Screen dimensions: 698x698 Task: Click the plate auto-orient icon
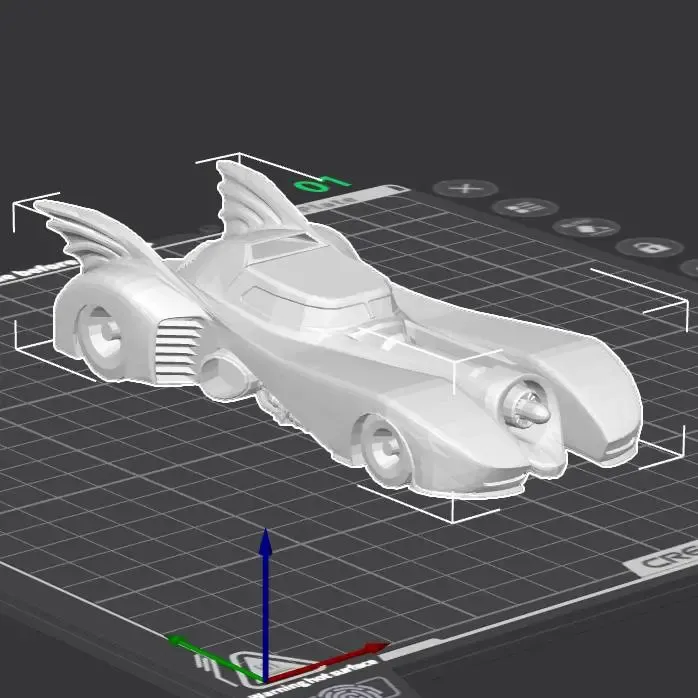click(x=586, y=227)
